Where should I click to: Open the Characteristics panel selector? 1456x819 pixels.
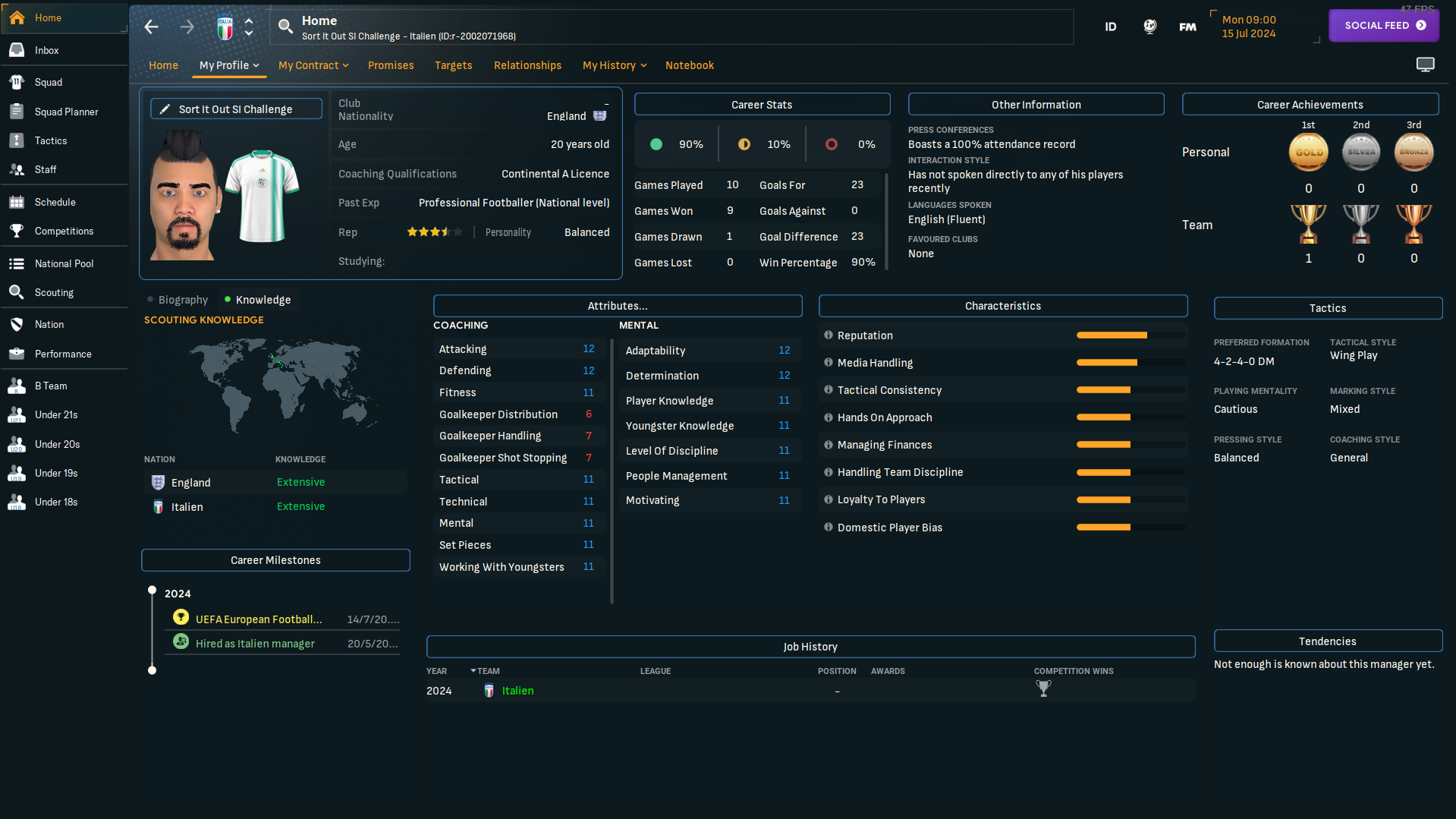coord(1003,306)
